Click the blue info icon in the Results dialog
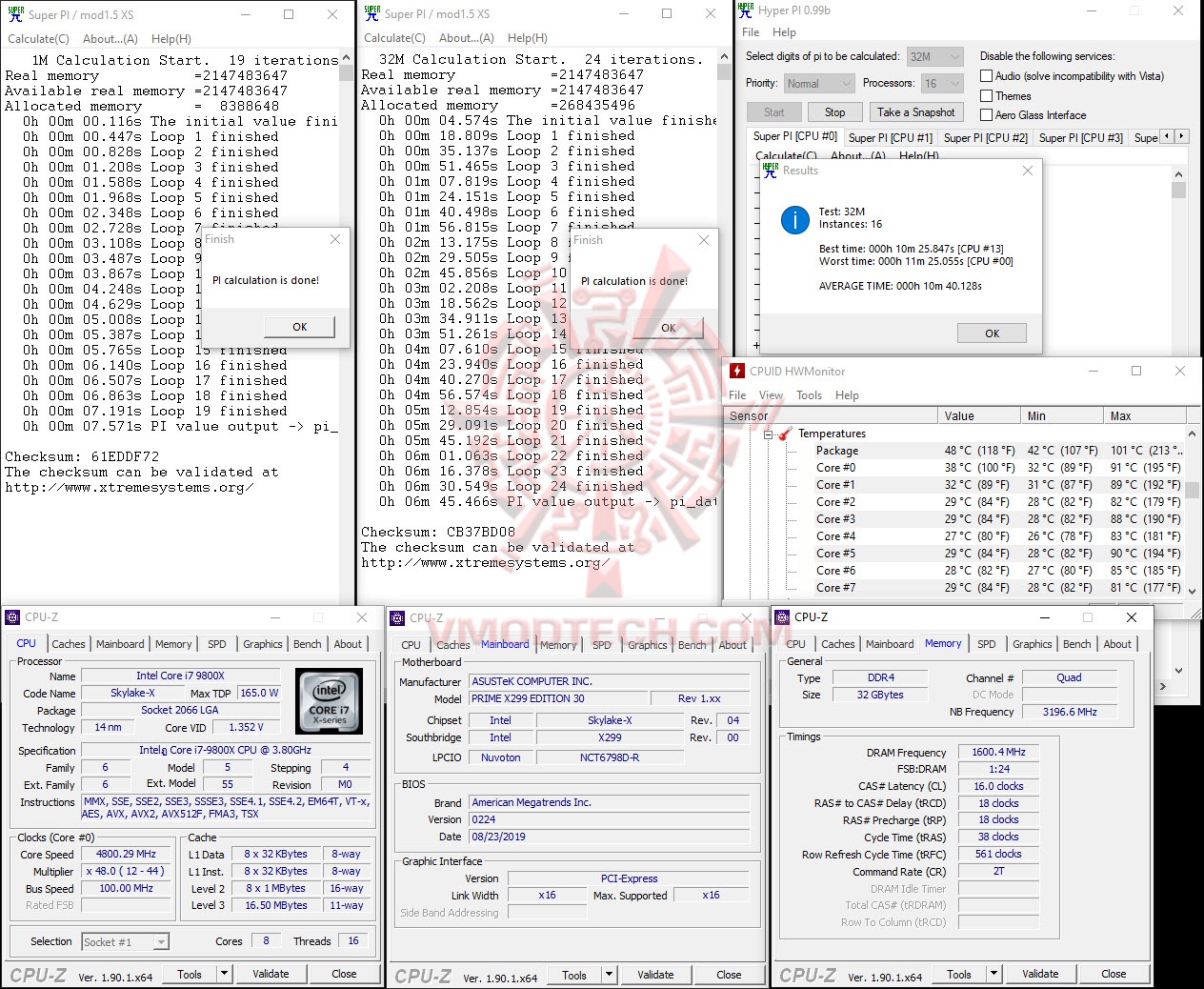This screenshot has height=989, width=1204. [795, 219]
